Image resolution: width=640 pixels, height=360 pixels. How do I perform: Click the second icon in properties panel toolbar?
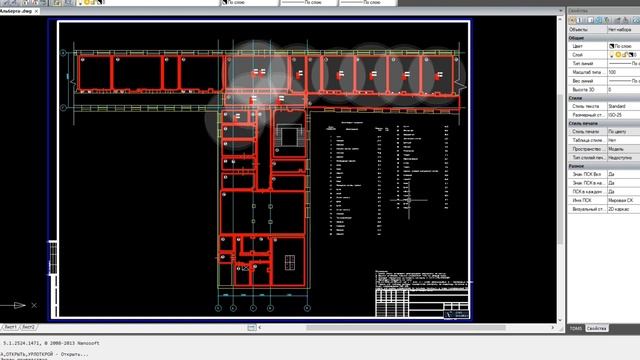pos(580,20)
